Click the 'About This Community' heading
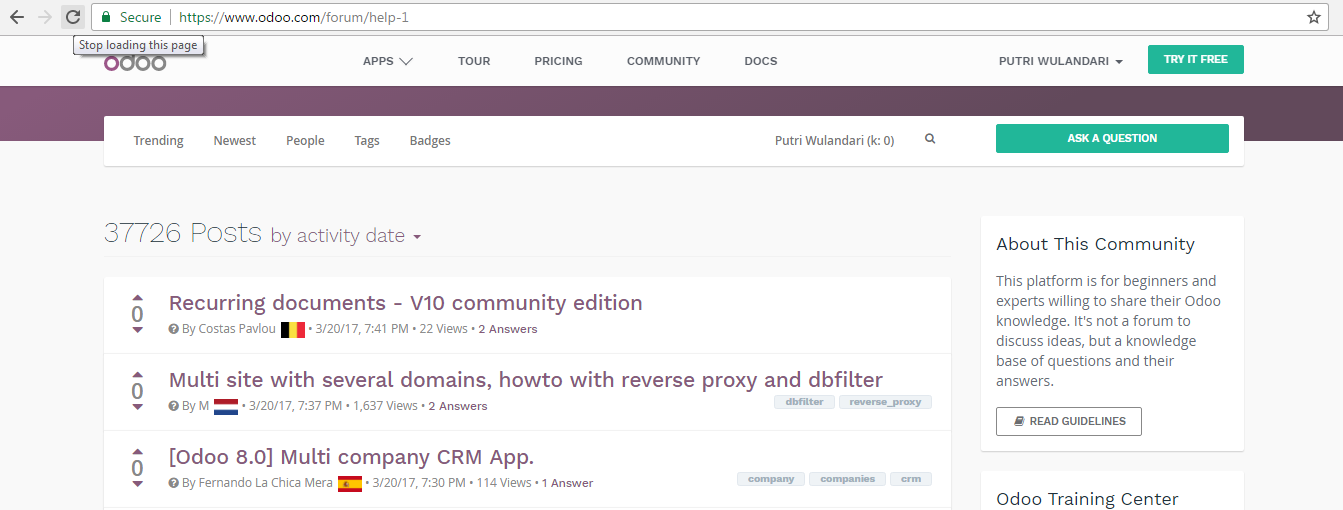1343x510 pixels. pos(1095,244)
